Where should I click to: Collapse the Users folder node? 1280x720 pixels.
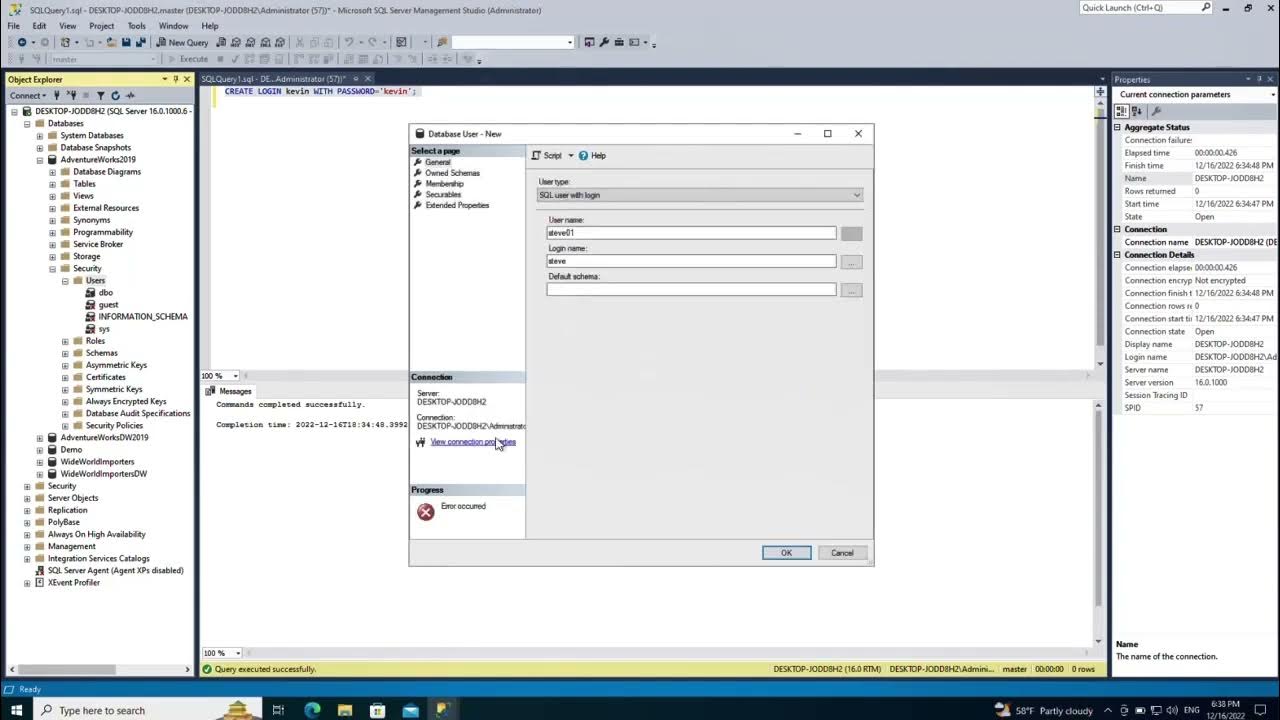tap(66, 281)
